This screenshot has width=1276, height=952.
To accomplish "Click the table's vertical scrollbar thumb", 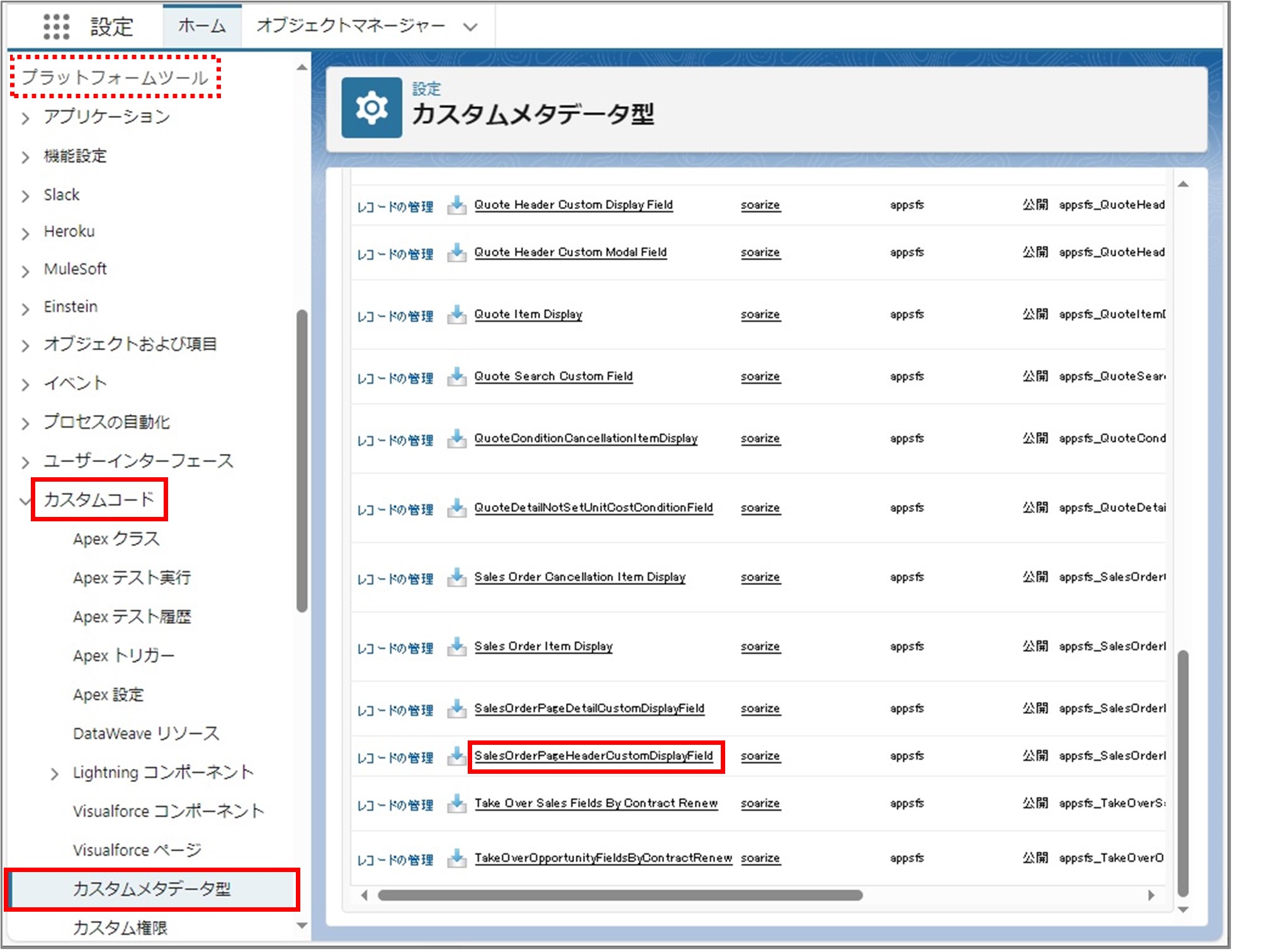I will 1183,773.
